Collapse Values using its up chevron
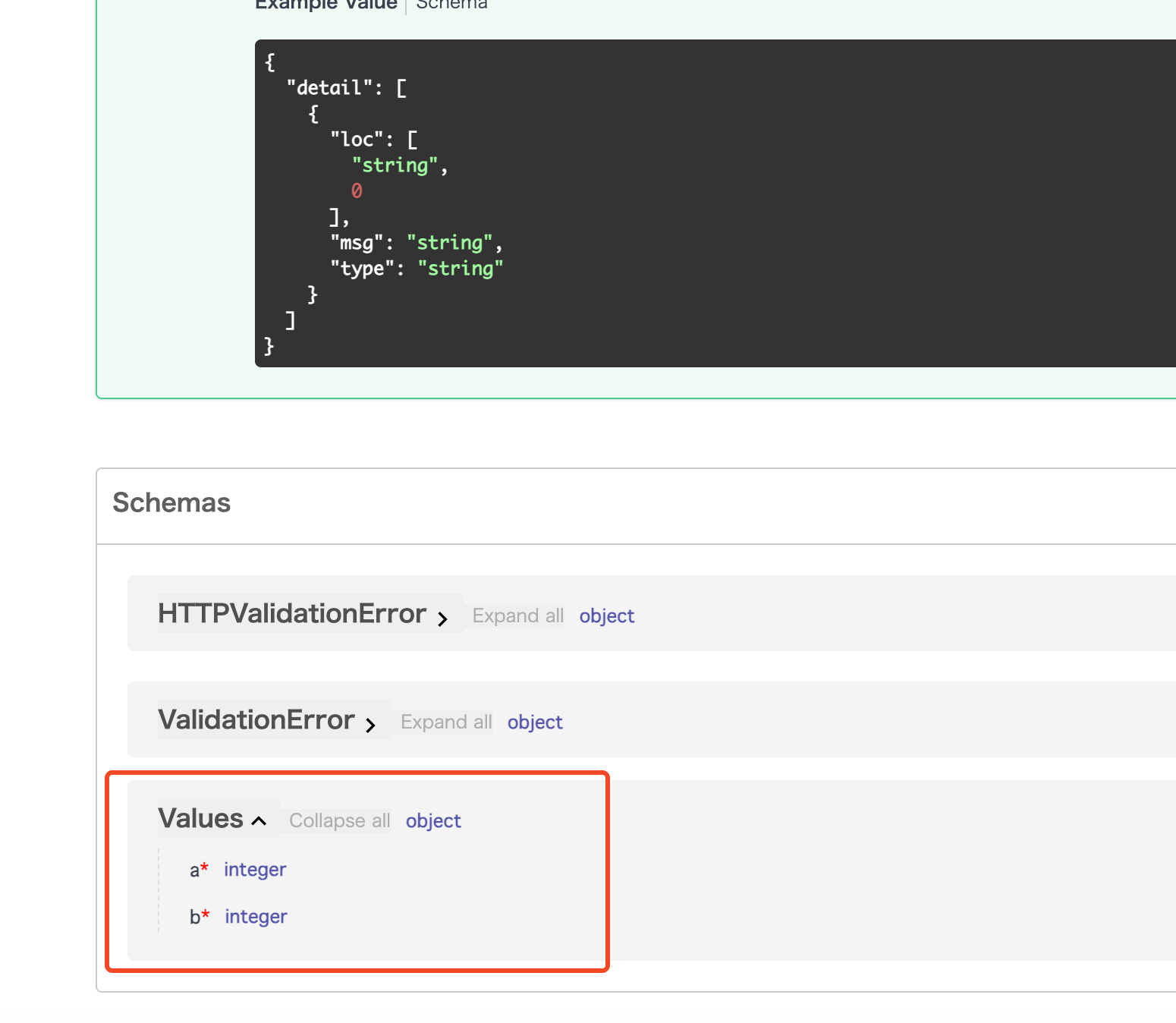The image size is (1176, 1023). 259,821
